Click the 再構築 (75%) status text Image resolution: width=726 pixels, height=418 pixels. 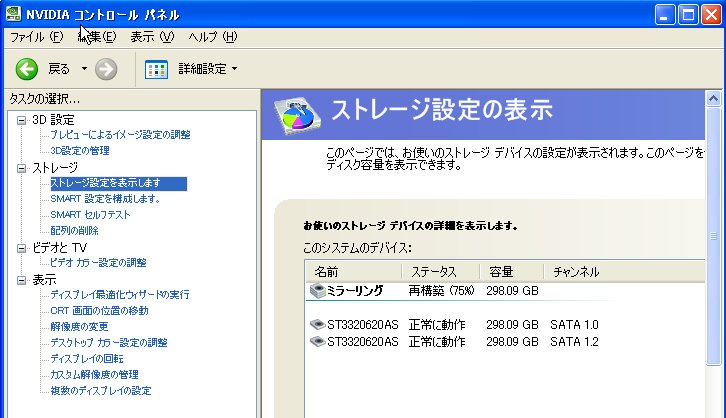(x=441, y=291)
